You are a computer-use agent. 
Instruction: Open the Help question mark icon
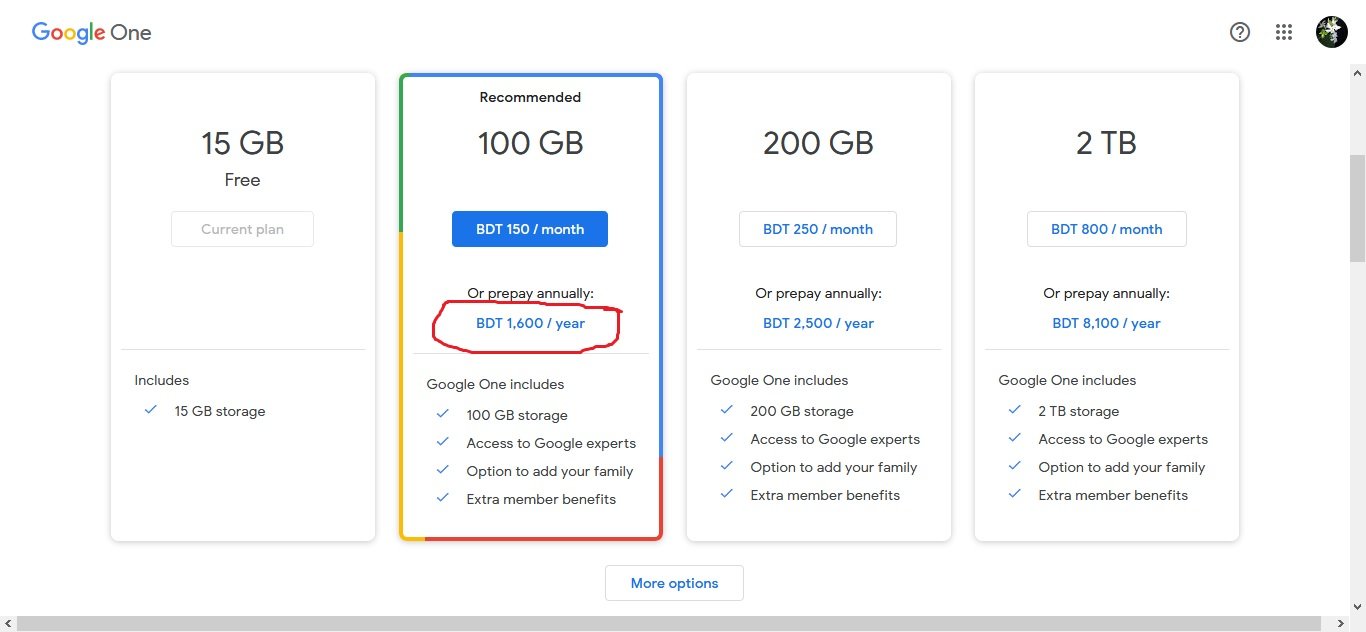(x=1240, y=32)
